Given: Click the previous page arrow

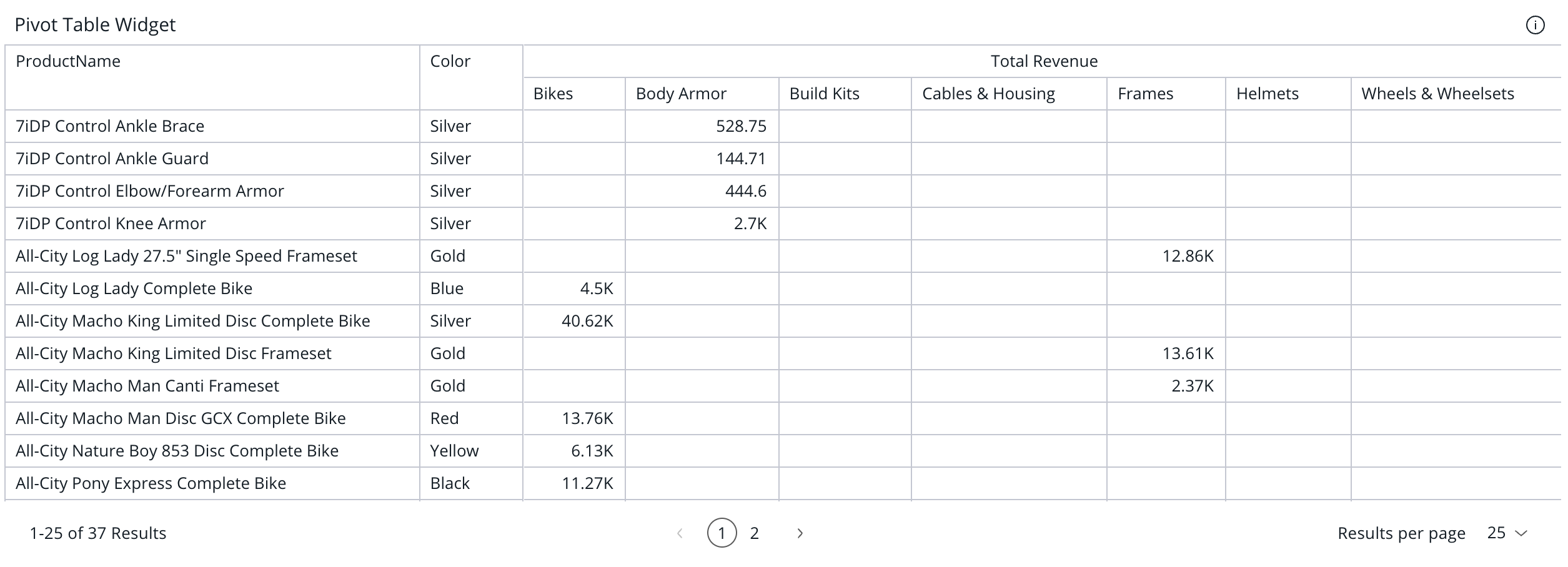Looking at the screenshot, I should coord(680,533).
